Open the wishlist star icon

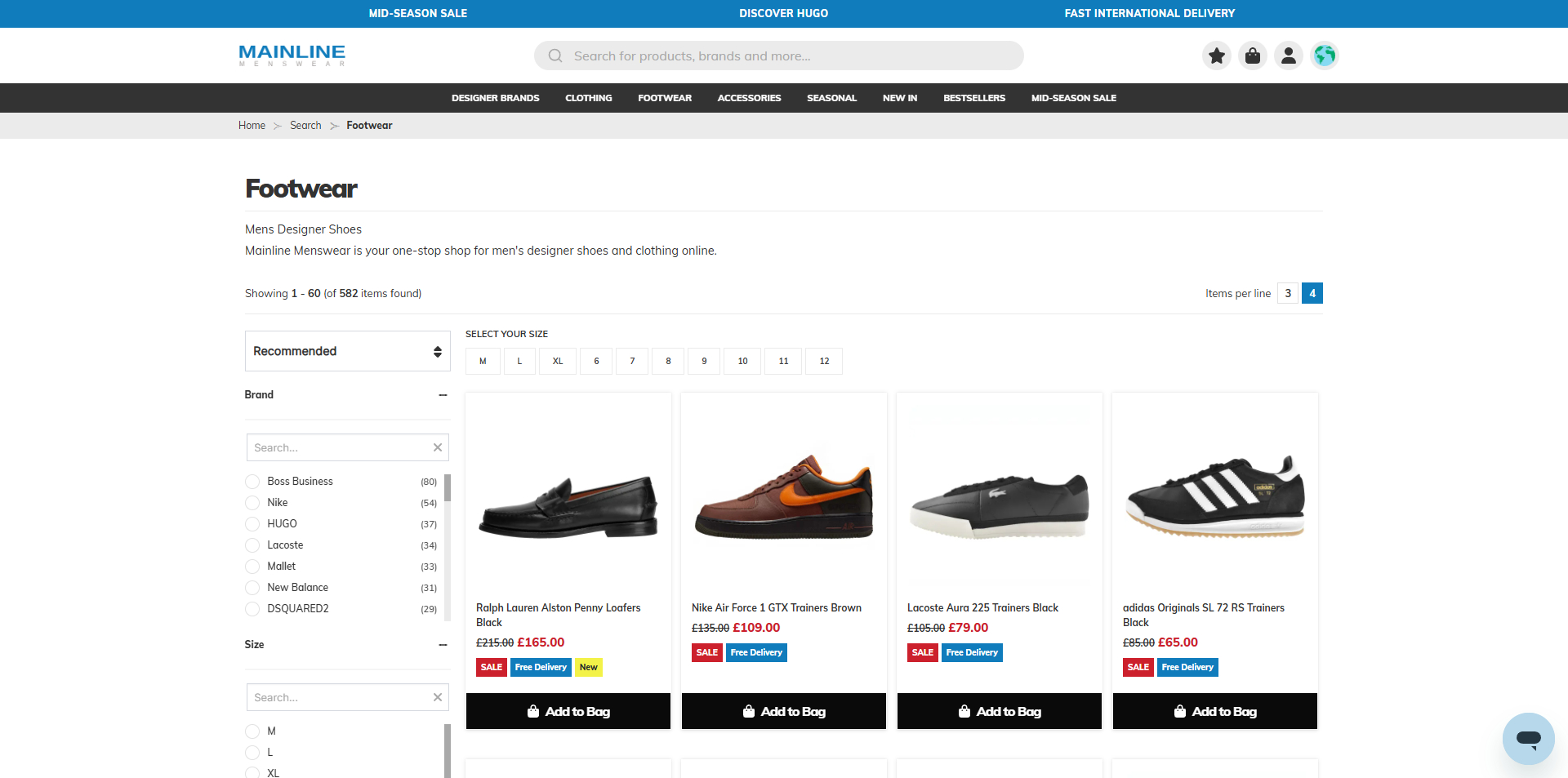point(1217,56)
